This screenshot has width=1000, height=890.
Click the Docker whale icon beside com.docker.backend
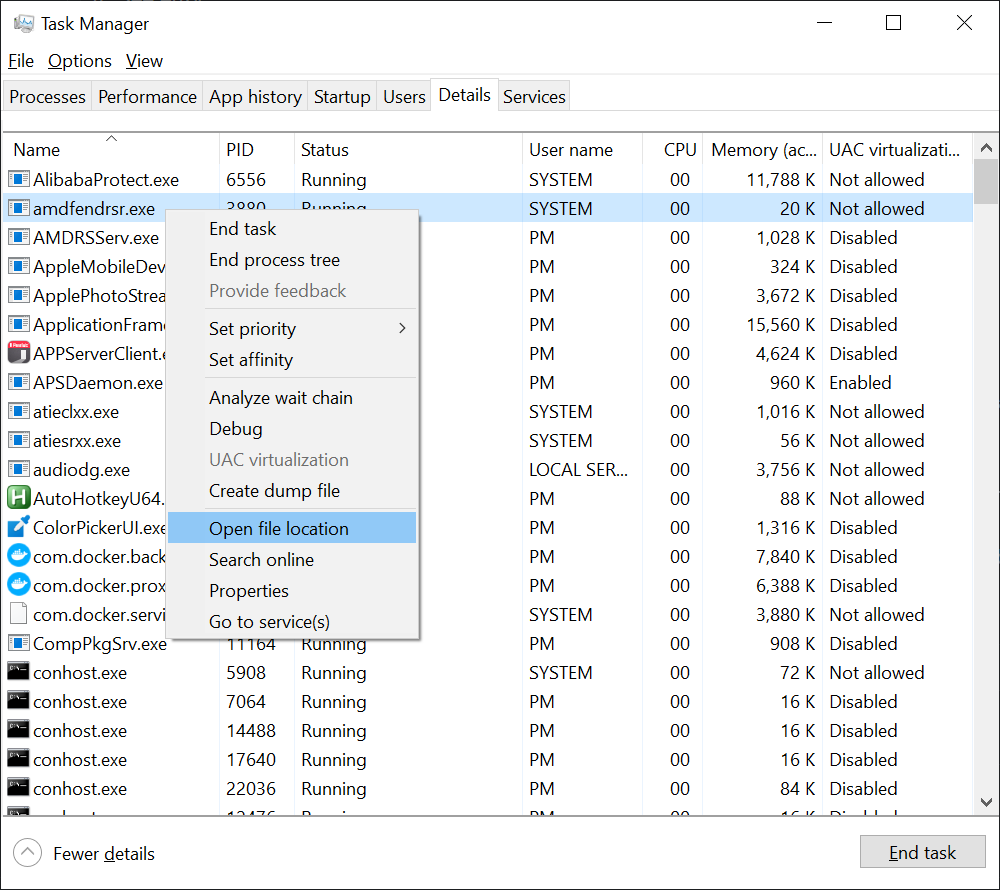[18, 556]
